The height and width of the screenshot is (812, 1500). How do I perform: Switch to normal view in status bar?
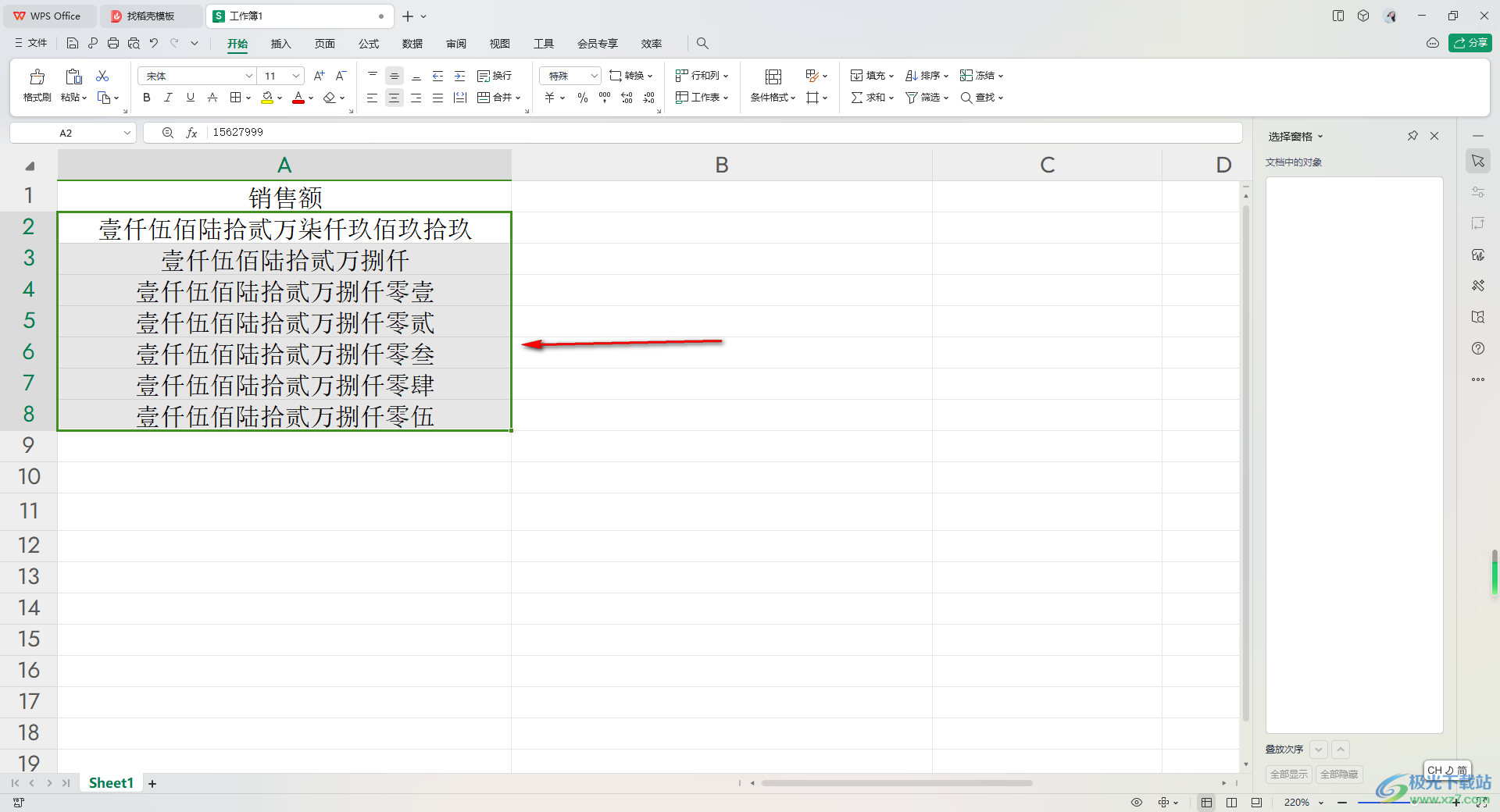(1207, 803)
